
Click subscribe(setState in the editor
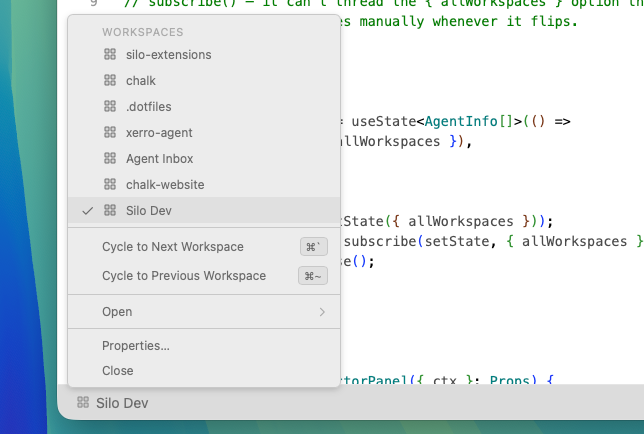click(416, 241)
